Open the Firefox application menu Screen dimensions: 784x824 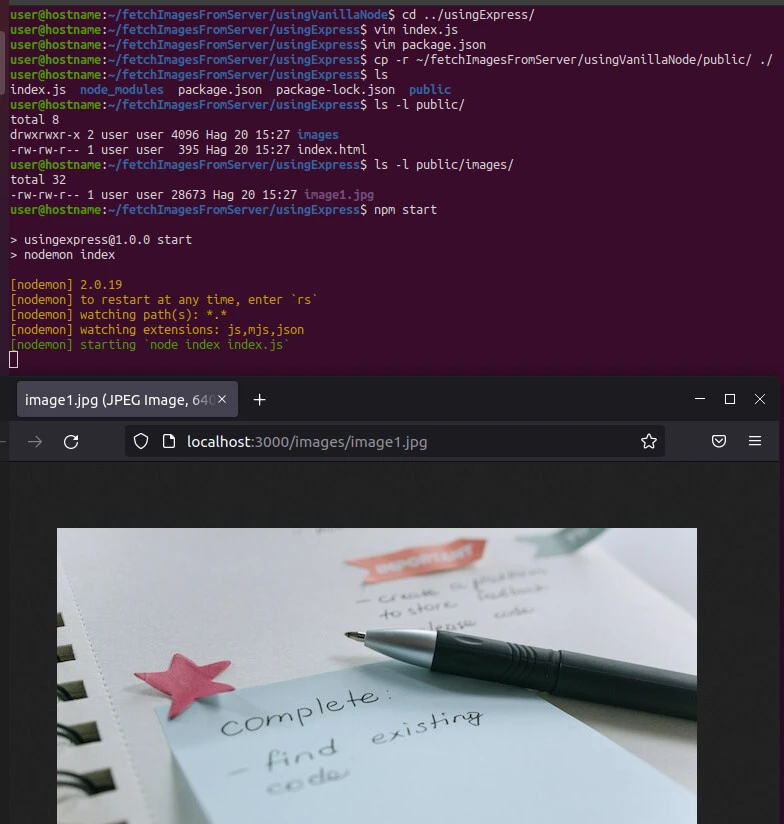[x=755, y=442]
